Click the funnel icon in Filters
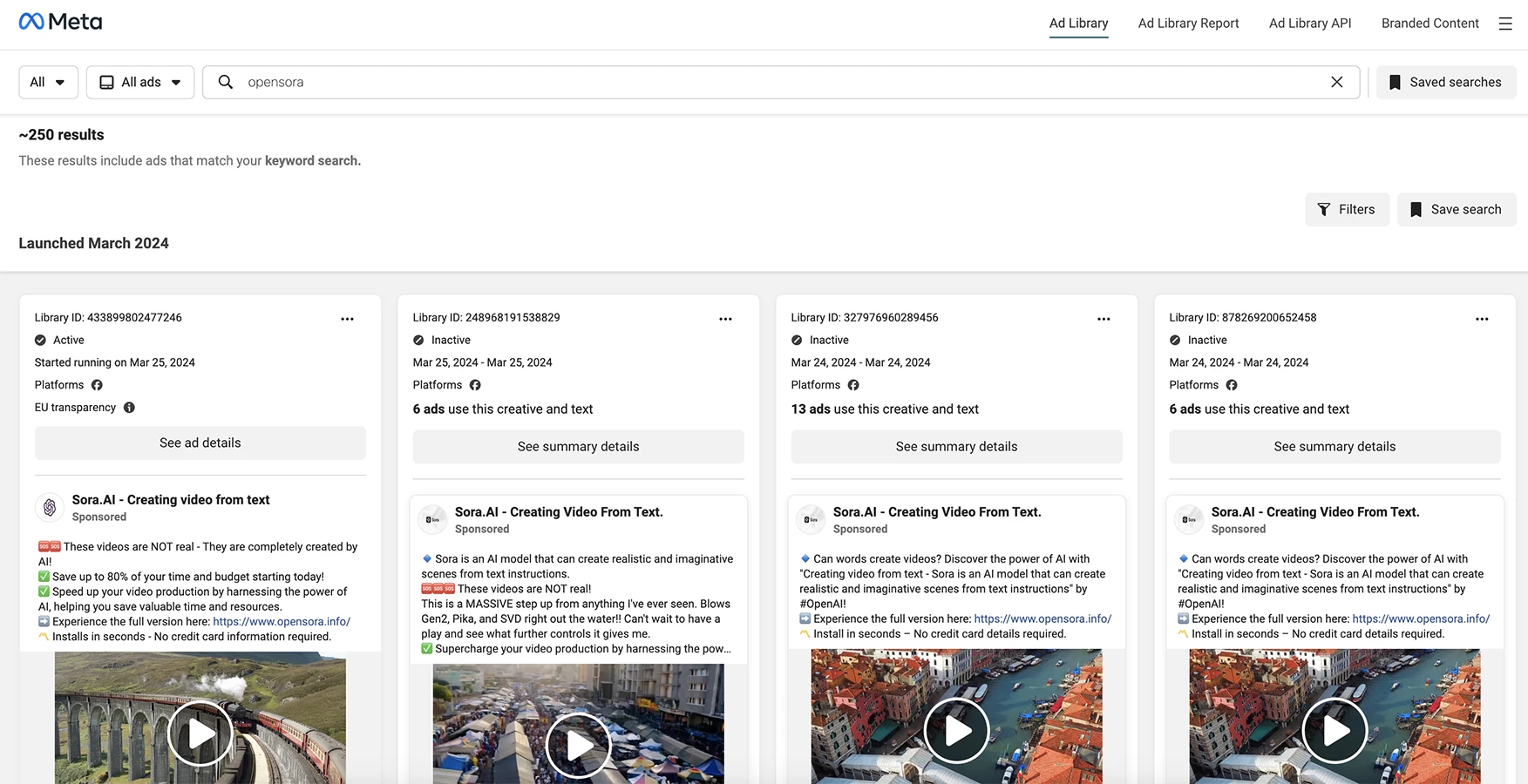 (1324, 209)
